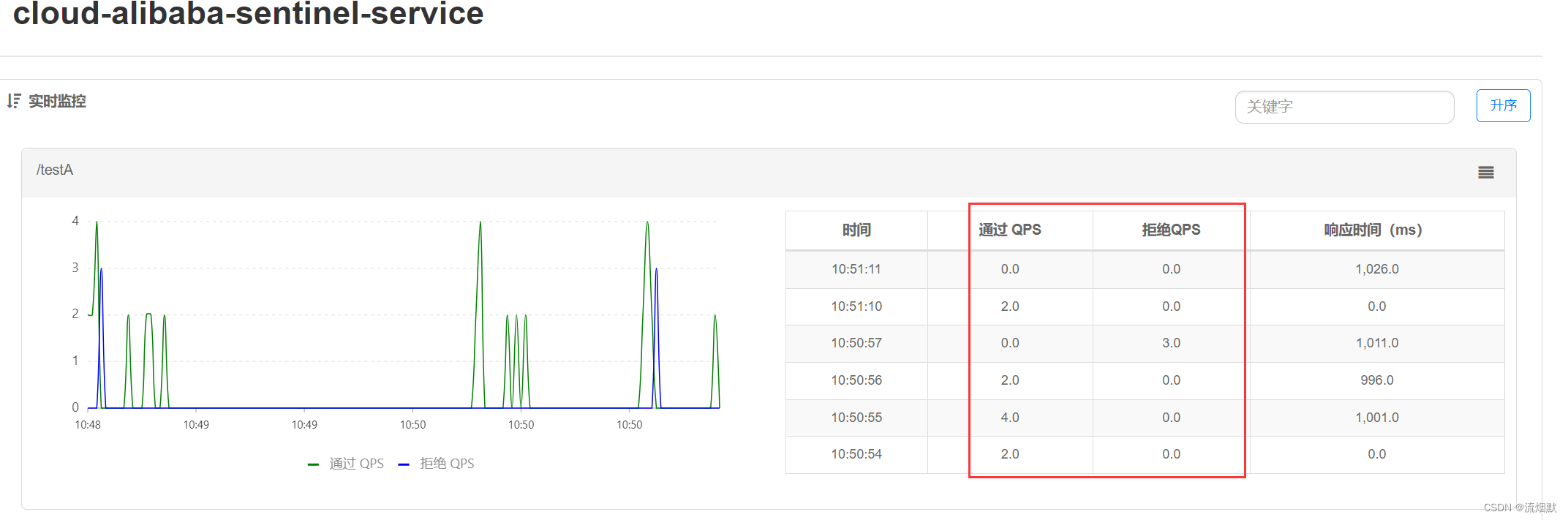Open the /testA chart hamburger menu icon
The width and height of the screenshot is (1568, 520).
point(1485,173)
